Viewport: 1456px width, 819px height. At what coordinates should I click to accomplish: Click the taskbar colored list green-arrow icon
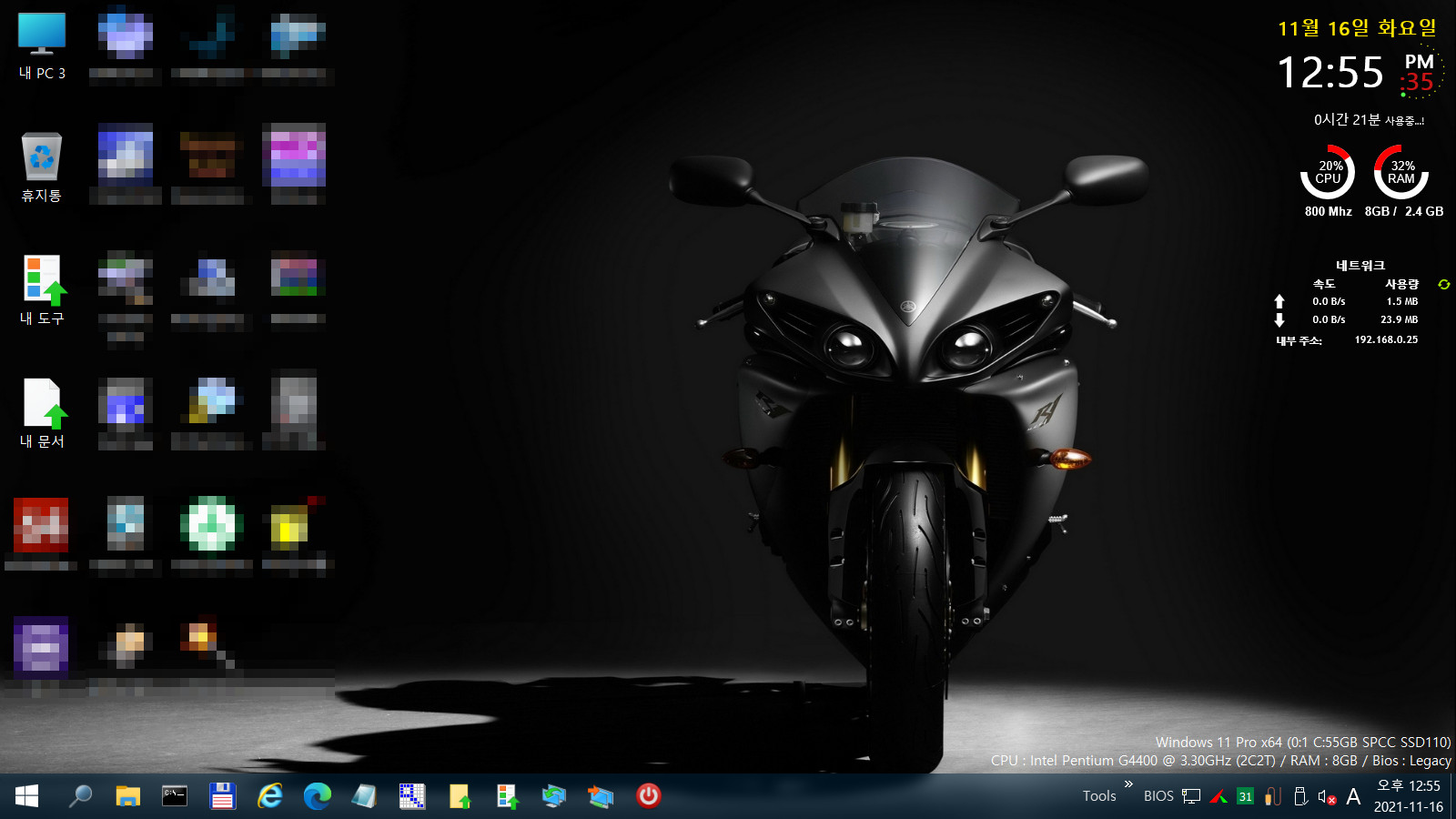(506, 796)
